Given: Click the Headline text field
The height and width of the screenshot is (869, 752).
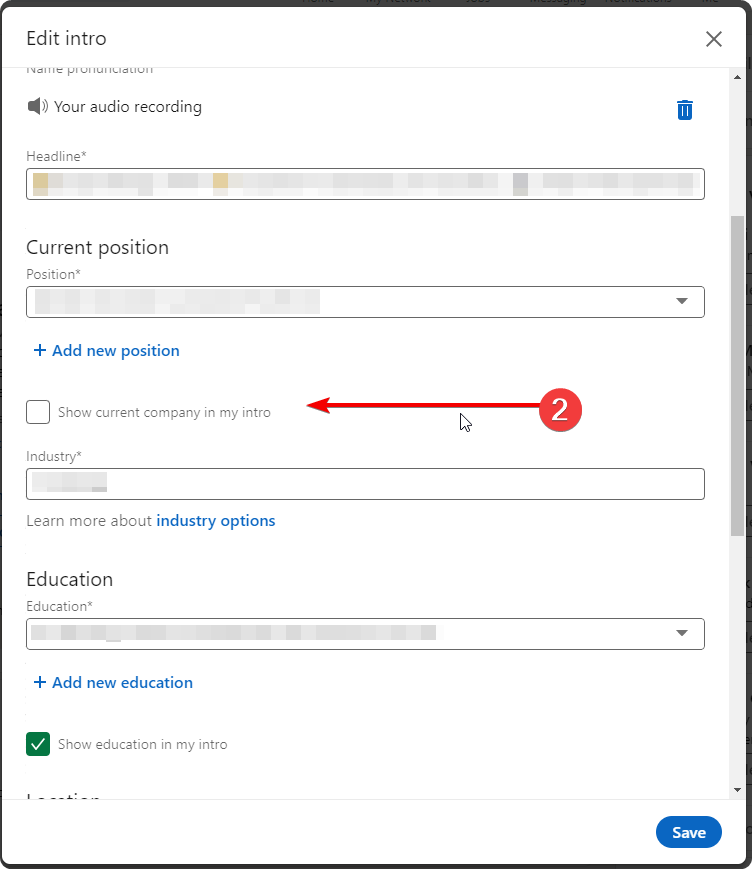Looking at the screenshot, I should [365, 184].
